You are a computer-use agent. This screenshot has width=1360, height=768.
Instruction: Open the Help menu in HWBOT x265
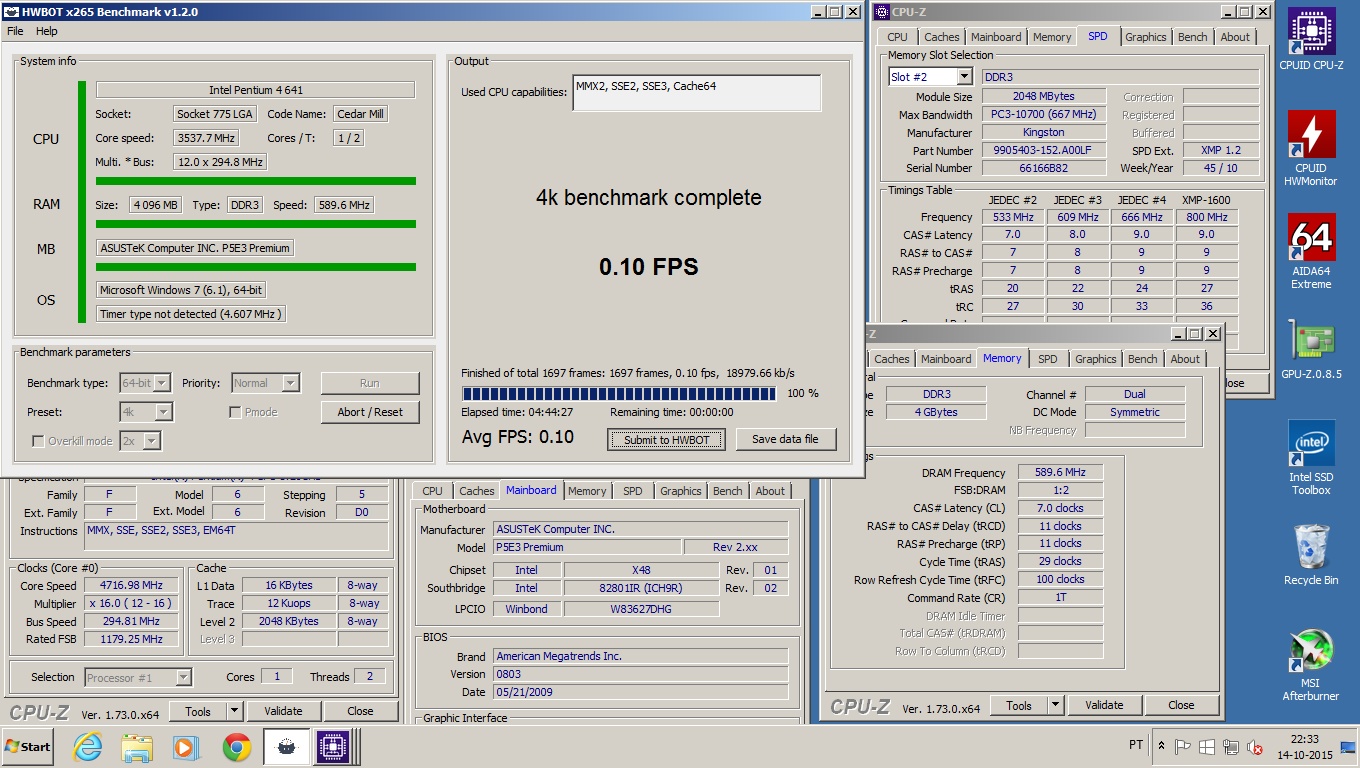point(47,31)
